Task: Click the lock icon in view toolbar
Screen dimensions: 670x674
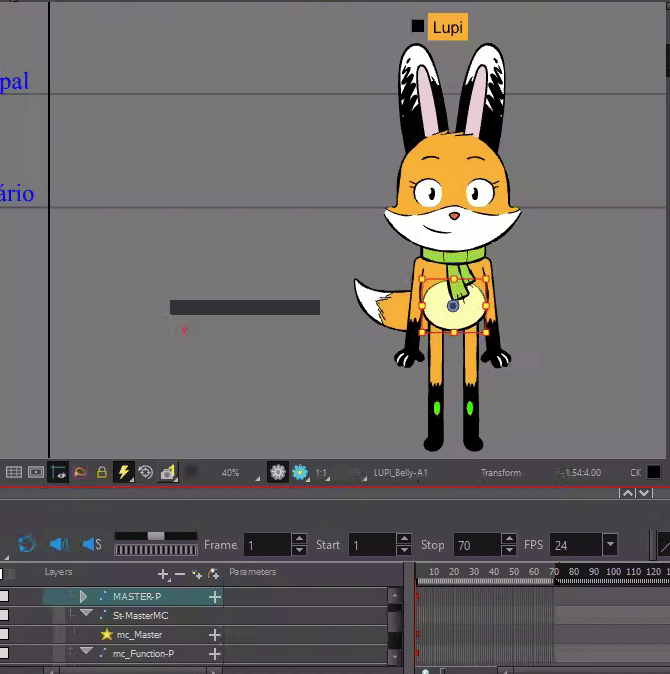Action: tap(102, 472)
